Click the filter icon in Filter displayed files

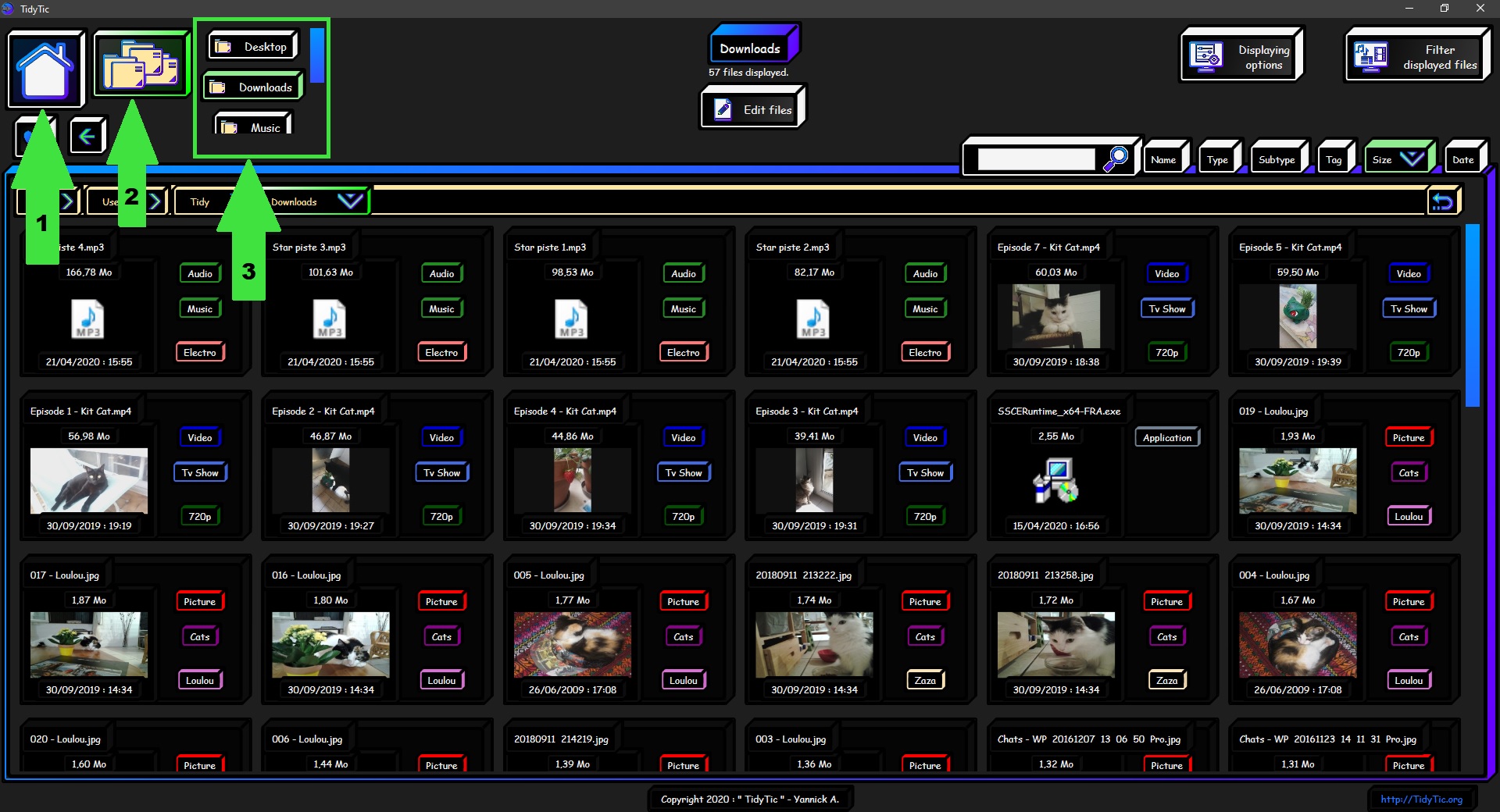point(1371,57)
